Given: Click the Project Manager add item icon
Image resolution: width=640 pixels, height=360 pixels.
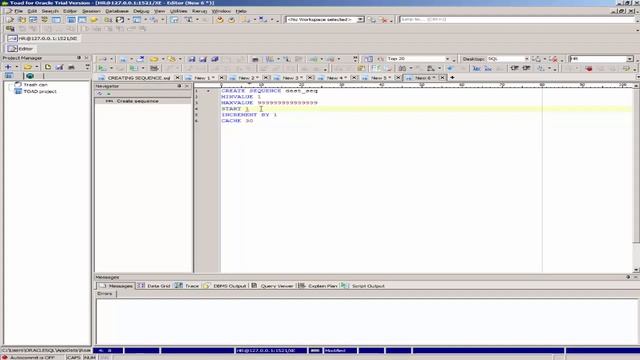Looking at the screenshot, I should [8, 67].
